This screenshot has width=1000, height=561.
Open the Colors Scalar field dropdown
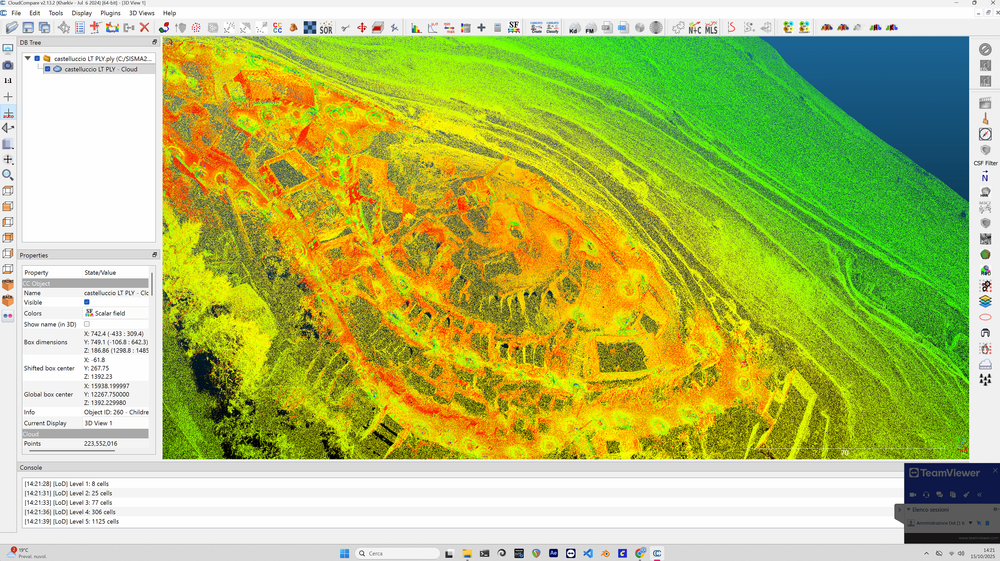click(x=114, y=313)
